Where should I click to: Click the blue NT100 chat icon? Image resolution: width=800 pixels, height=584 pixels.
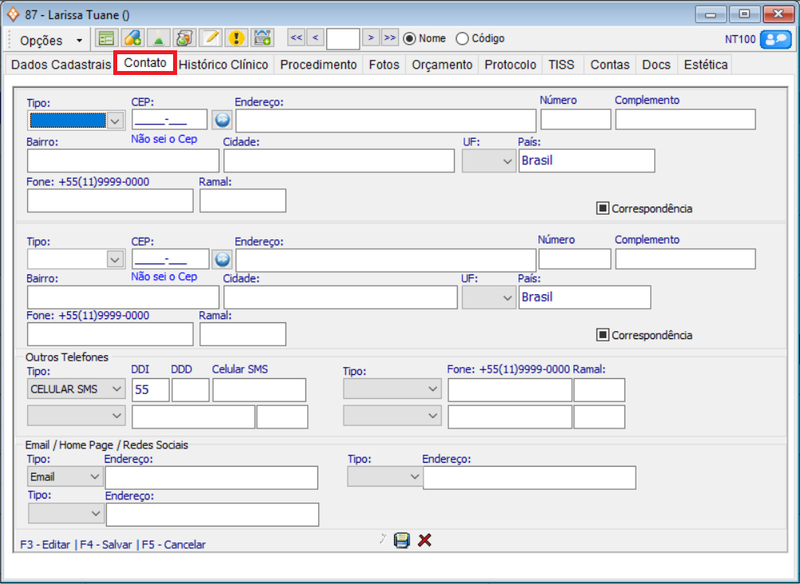[x=775, y=39]
